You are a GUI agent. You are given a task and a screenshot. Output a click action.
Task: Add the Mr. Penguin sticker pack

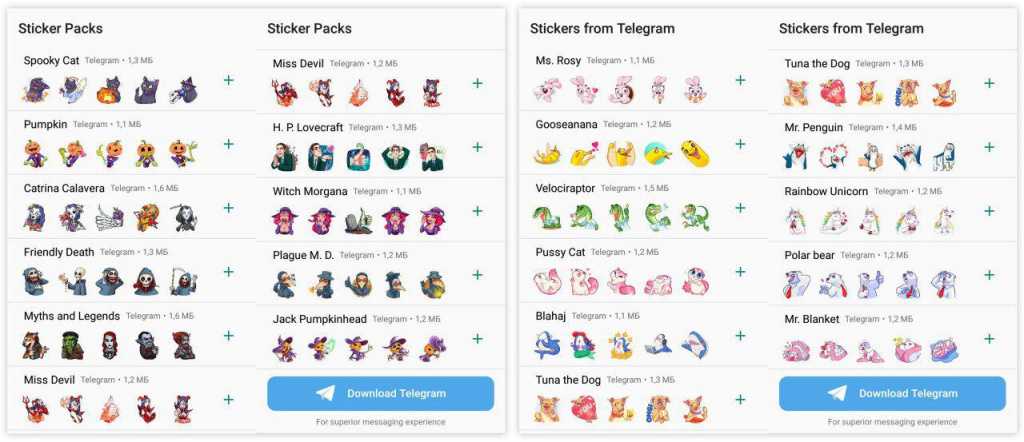coord(989,147)
